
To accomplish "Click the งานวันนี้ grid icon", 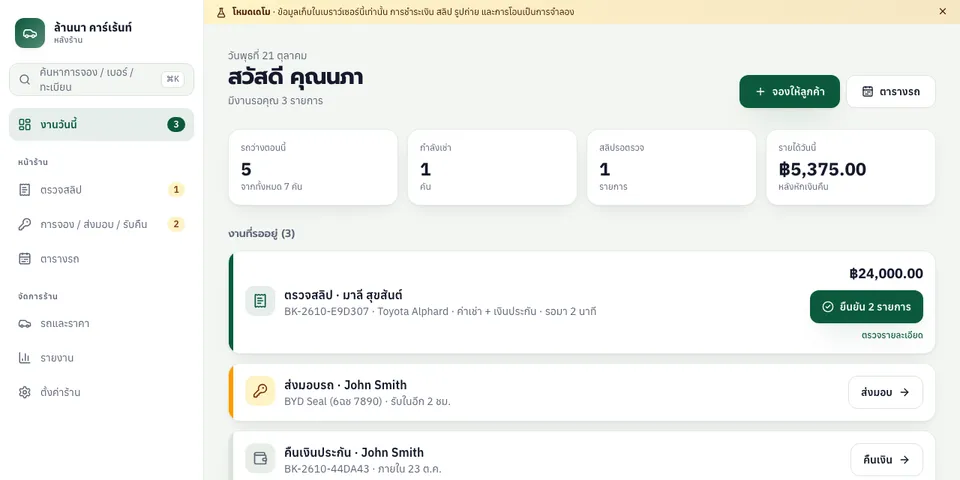I will tap(24, 125).
